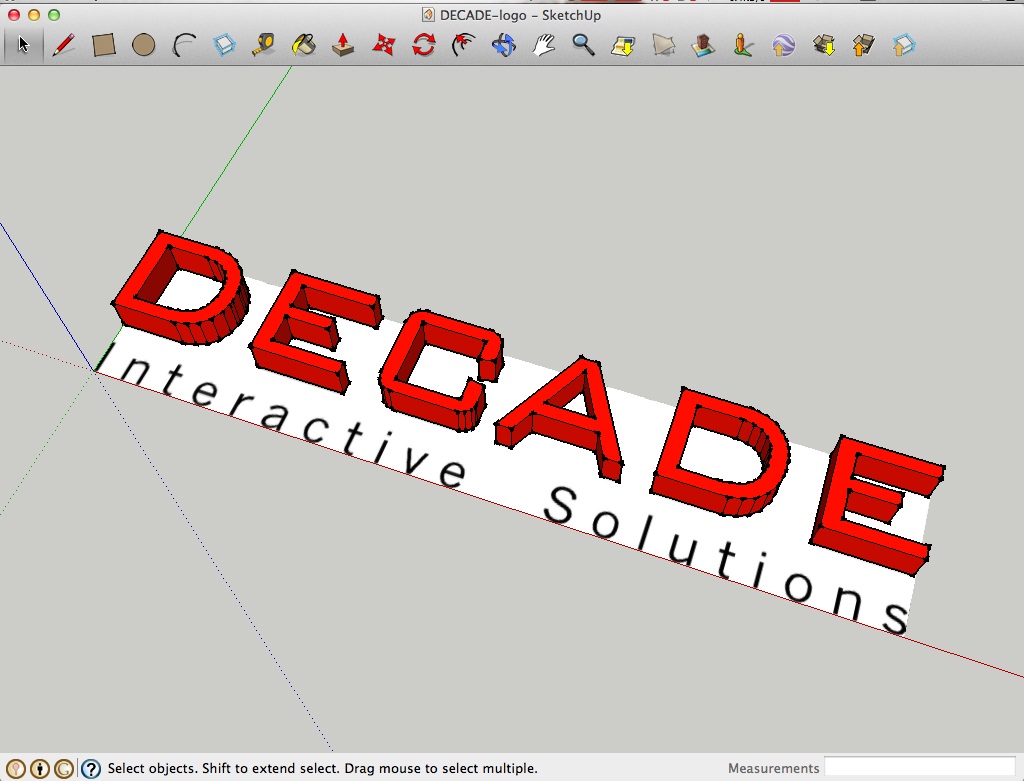Activate the Paint Bucket tool
Image resolution: width=1024 pixels, height=781 pixels.
click(304, 45)
